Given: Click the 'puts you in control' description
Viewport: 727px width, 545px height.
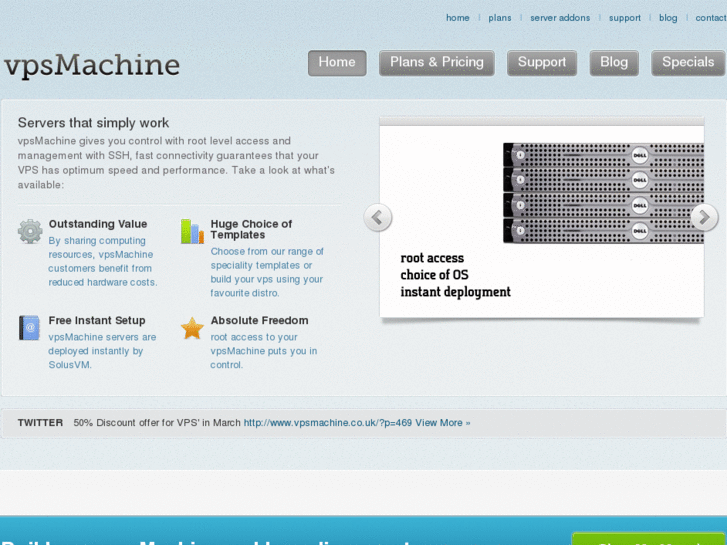Looking at the screenshot, I should [264, 351].
